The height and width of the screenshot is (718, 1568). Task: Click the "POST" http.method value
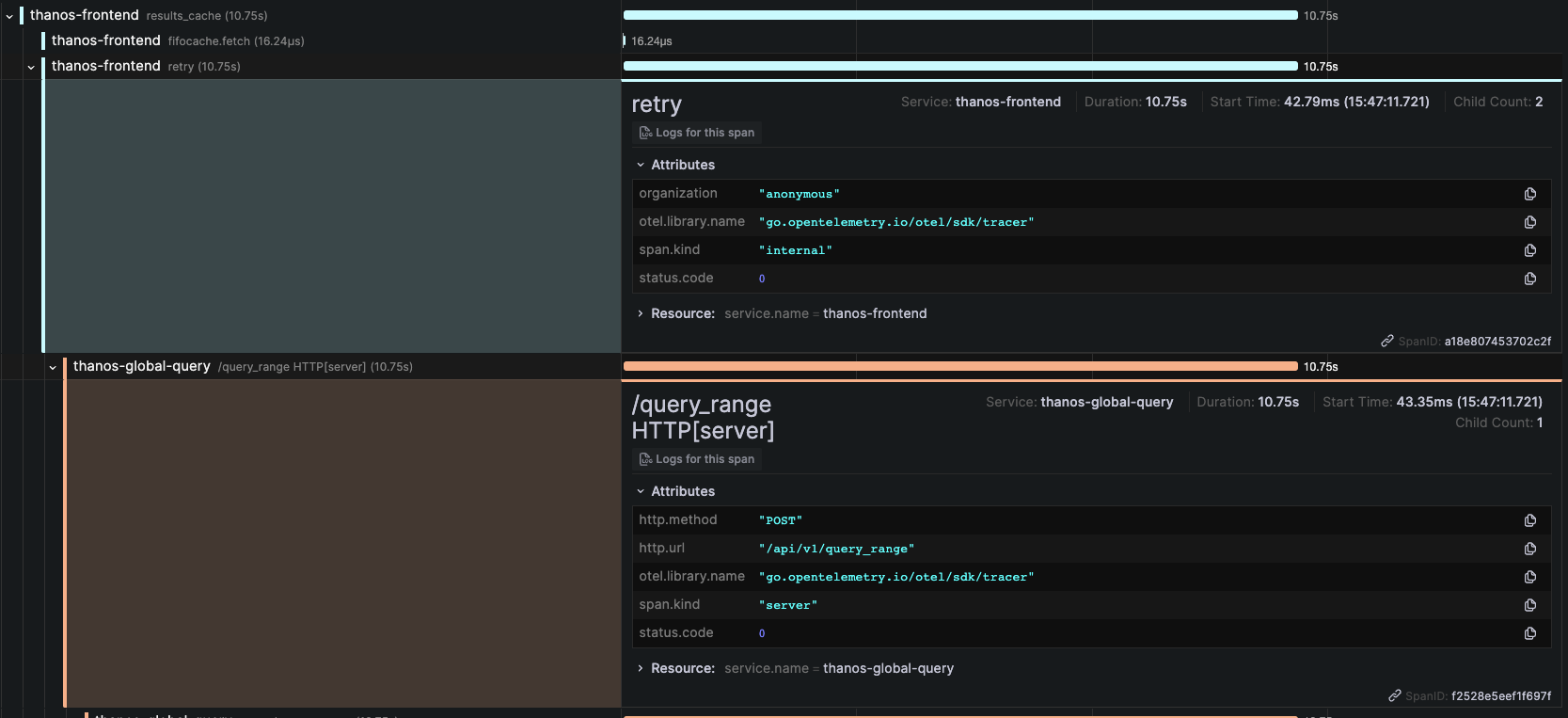click(781, 520)
